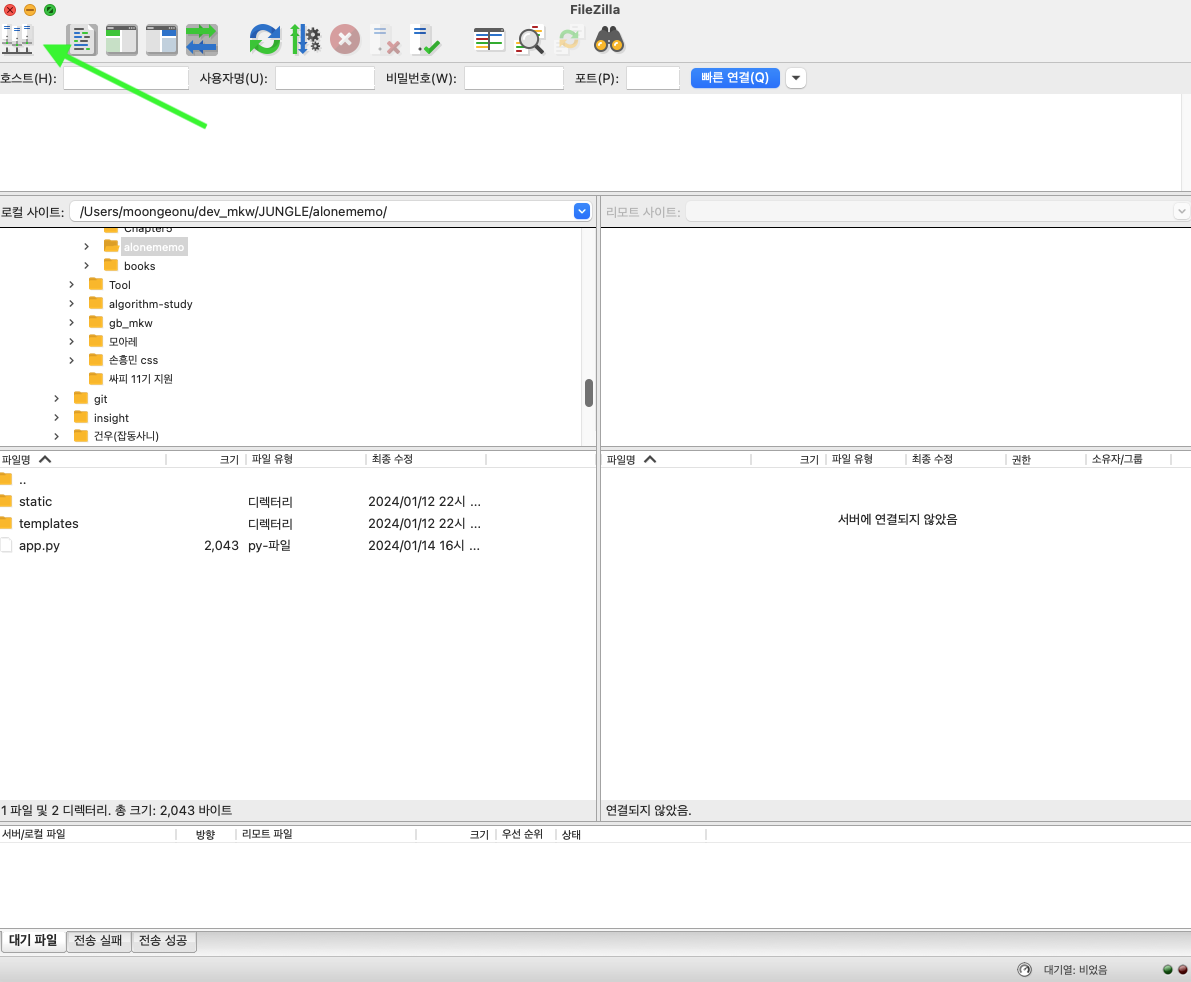Reconnect to last server icon
The height and width of the screenshot is (982, 1191).
(x=425, y=39)
